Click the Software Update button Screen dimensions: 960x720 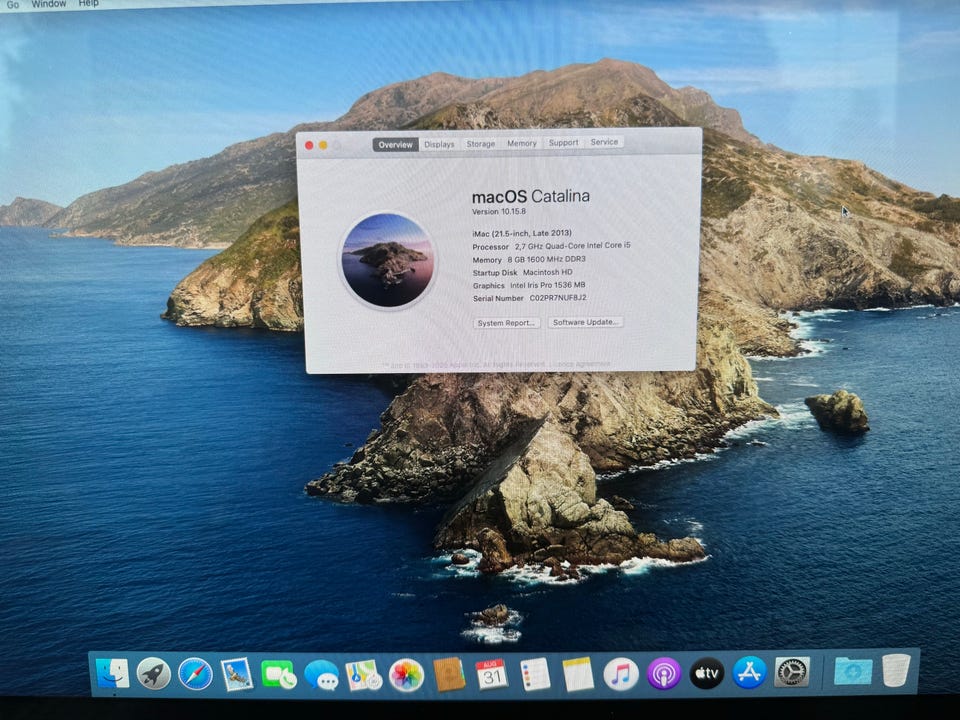(x=585, y=322)
